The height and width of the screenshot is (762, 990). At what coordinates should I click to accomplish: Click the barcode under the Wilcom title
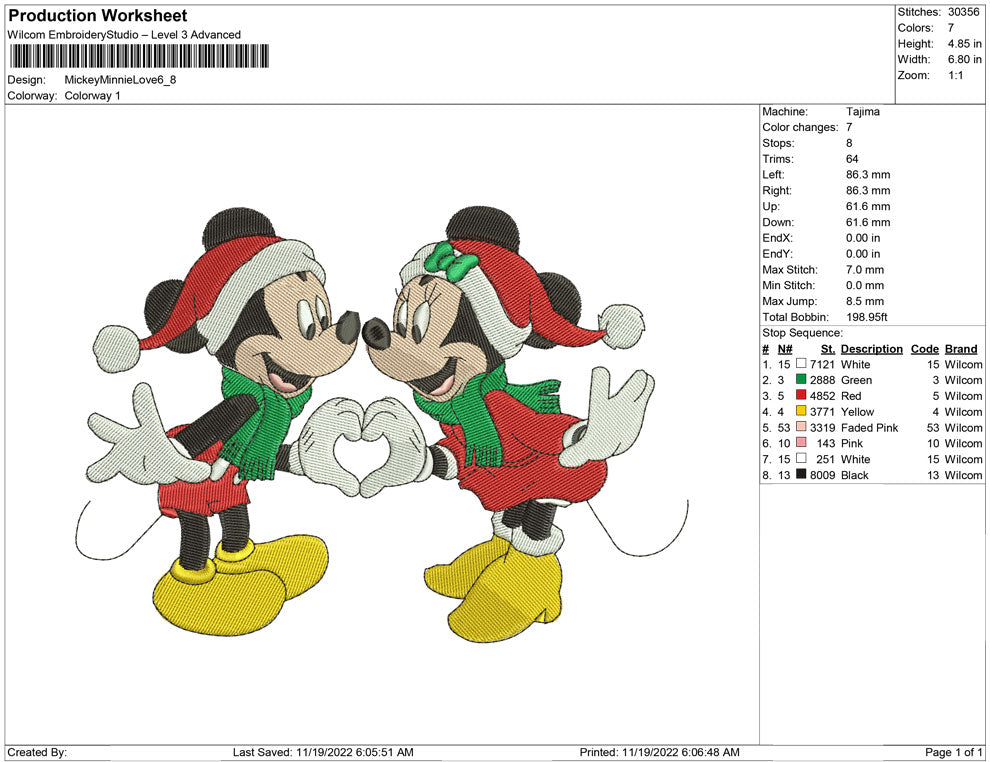[138, 56]
